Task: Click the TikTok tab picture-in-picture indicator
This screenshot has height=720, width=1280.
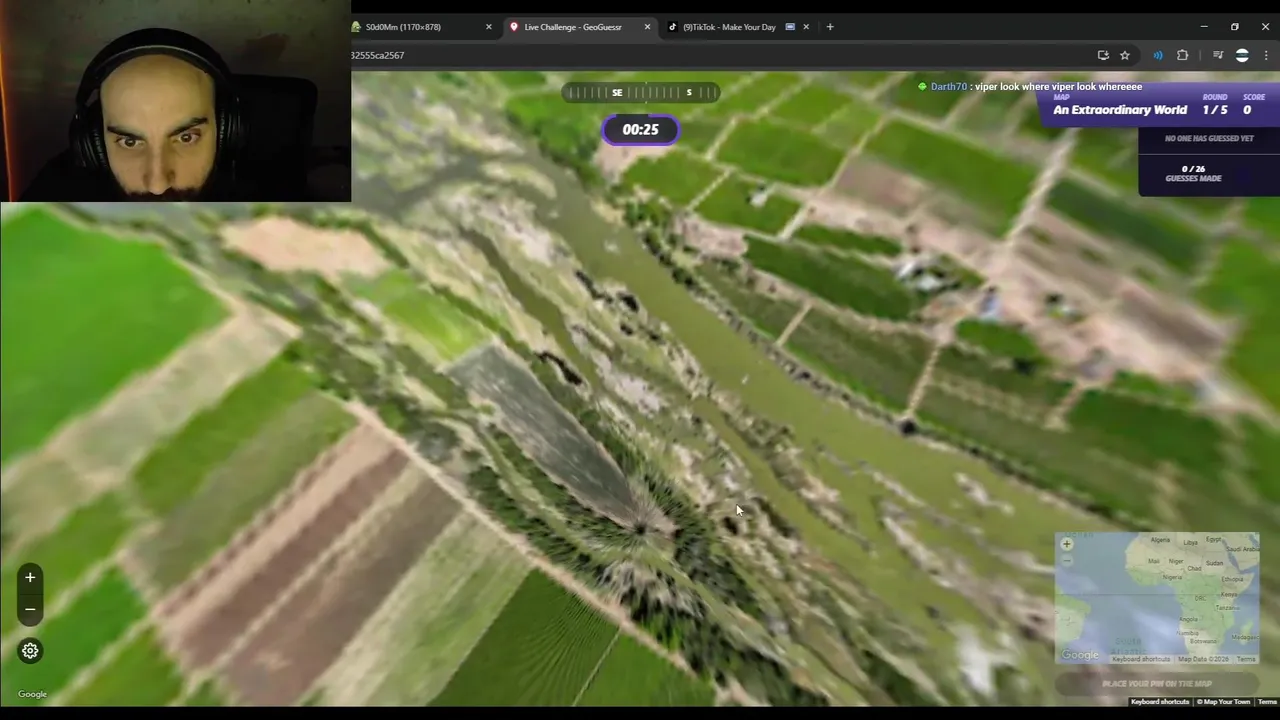Action: coord(790,27)
